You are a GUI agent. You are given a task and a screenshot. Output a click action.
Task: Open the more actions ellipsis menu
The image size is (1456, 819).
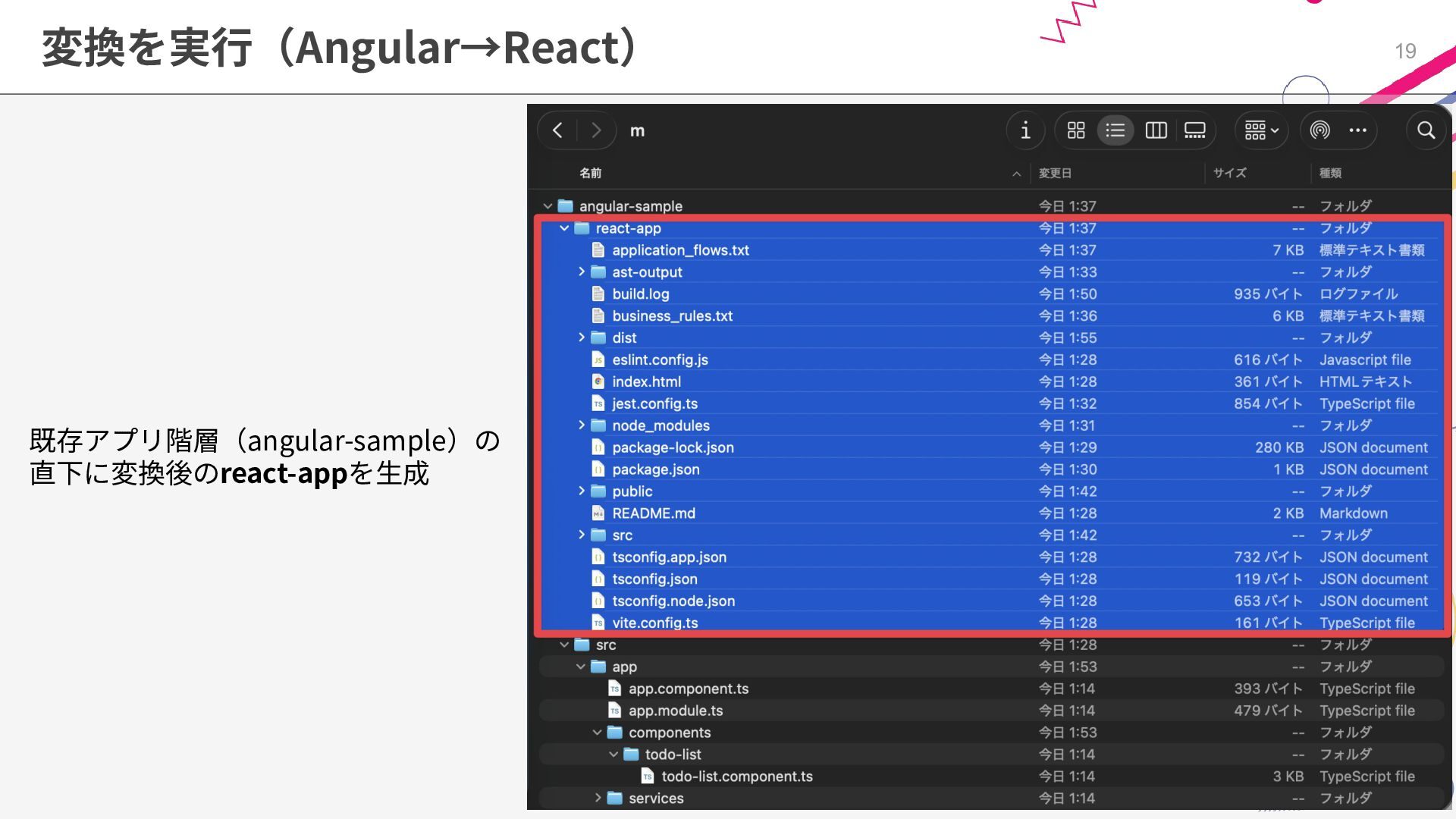pyautogui.click(x=1357, y=130)
